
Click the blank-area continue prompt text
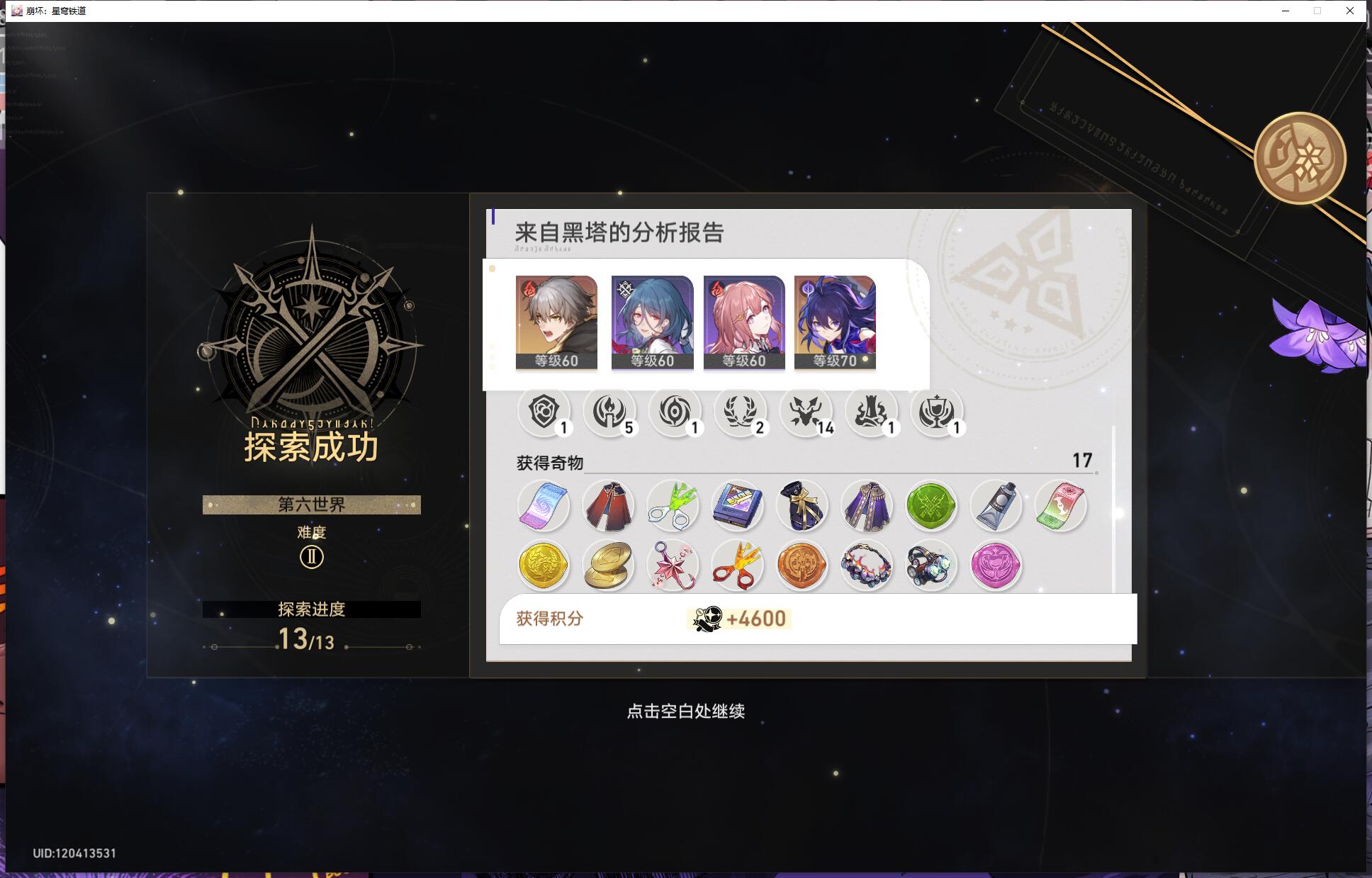coord(685,711)
